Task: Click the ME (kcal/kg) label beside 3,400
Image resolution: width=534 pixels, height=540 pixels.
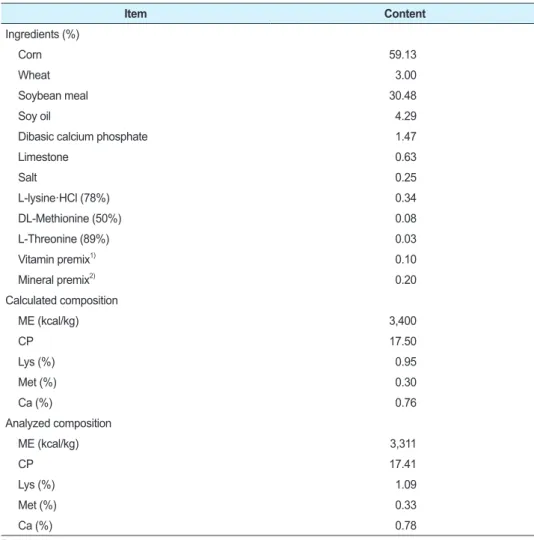Action: [49, 321]
